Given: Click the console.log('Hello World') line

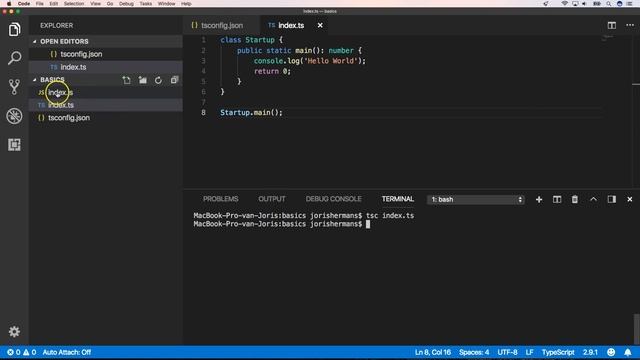Looking at the screenshot, I should [310, 61].
